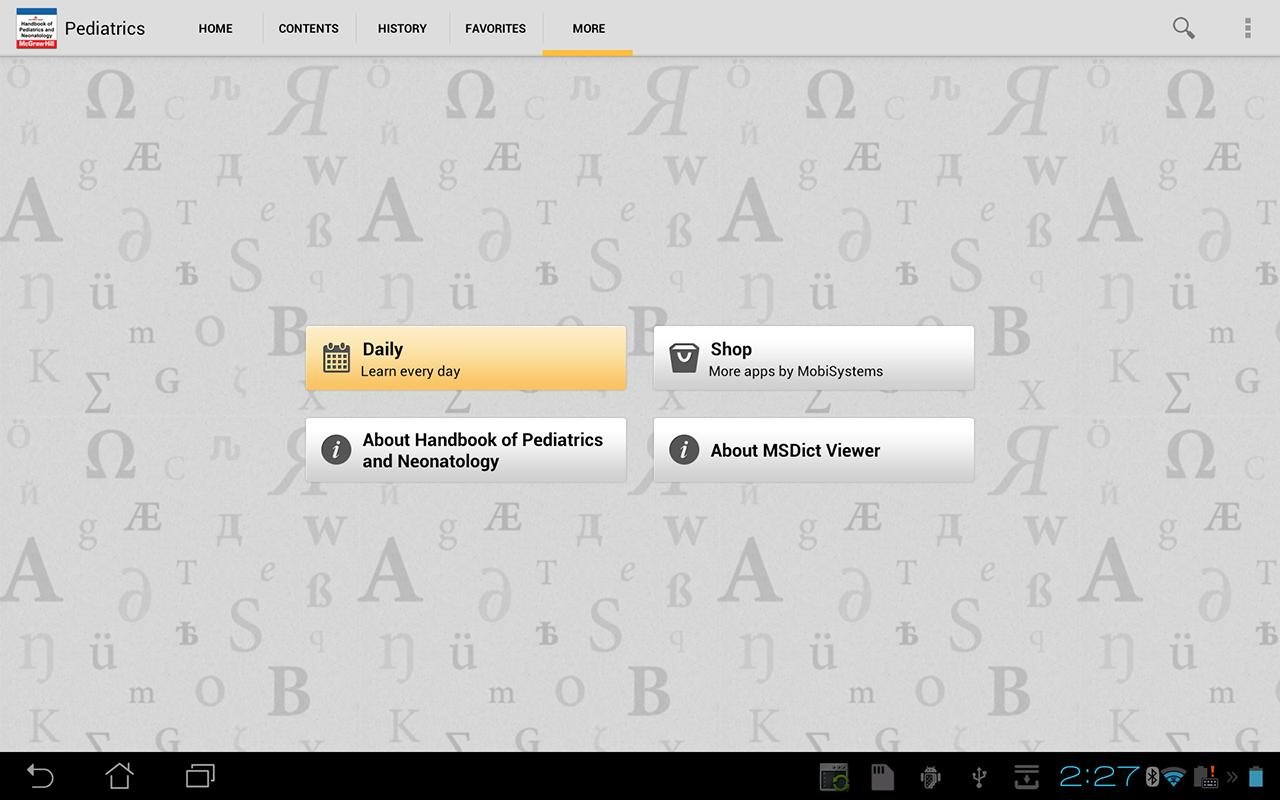Tap the 2:27 system clock
The image size is (1280, 800).
coord(1099,777)
